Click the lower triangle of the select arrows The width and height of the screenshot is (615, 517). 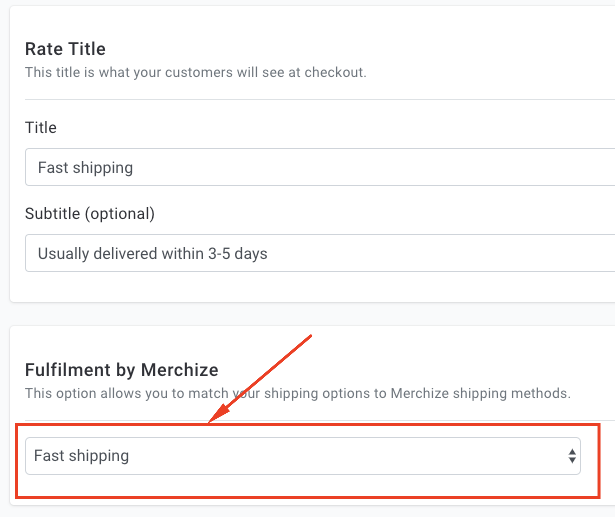[x=572, y=460]
